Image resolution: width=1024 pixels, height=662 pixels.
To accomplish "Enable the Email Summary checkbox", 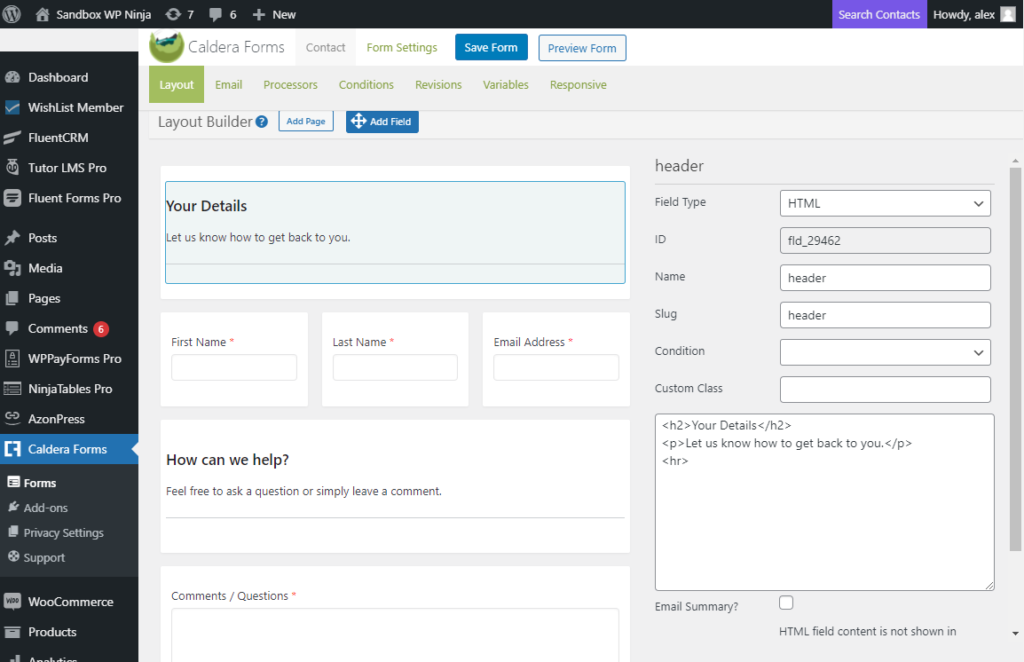I will pos(786,603).
